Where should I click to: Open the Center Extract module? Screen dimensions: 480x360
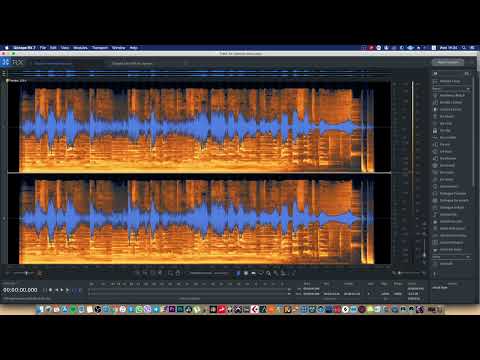tap(452, 109)
